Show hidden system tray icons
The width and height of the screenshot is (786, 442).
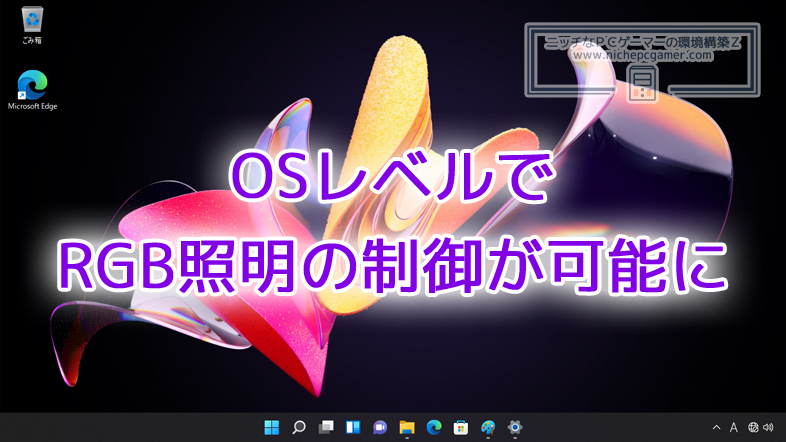tap(716, 427)
